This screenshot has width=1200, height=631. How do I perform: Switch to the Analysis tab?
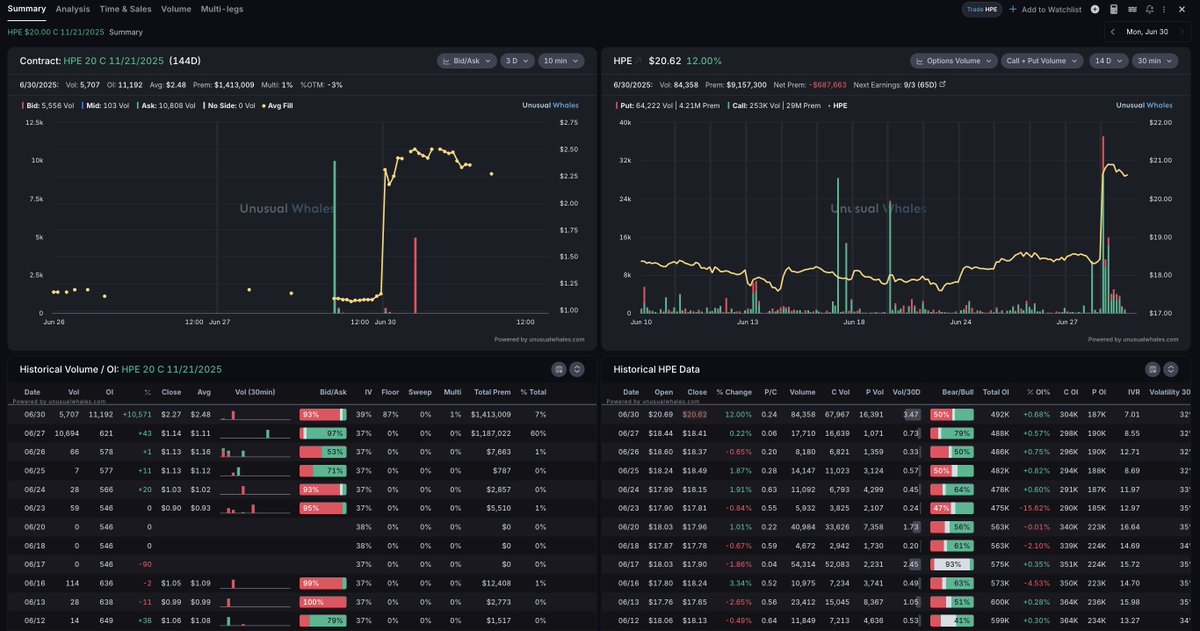pos(73,9)
